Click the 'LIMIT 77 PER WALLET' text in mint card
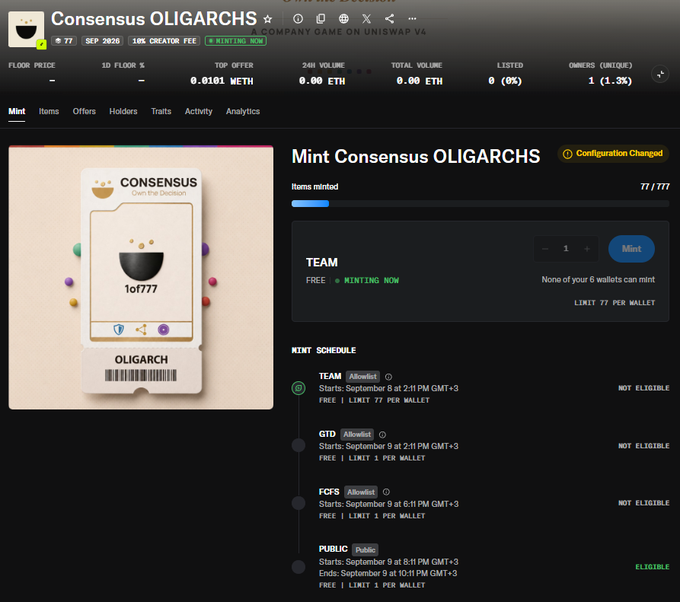This screenshot has width=680, height=602. click(x=615, y=303)
